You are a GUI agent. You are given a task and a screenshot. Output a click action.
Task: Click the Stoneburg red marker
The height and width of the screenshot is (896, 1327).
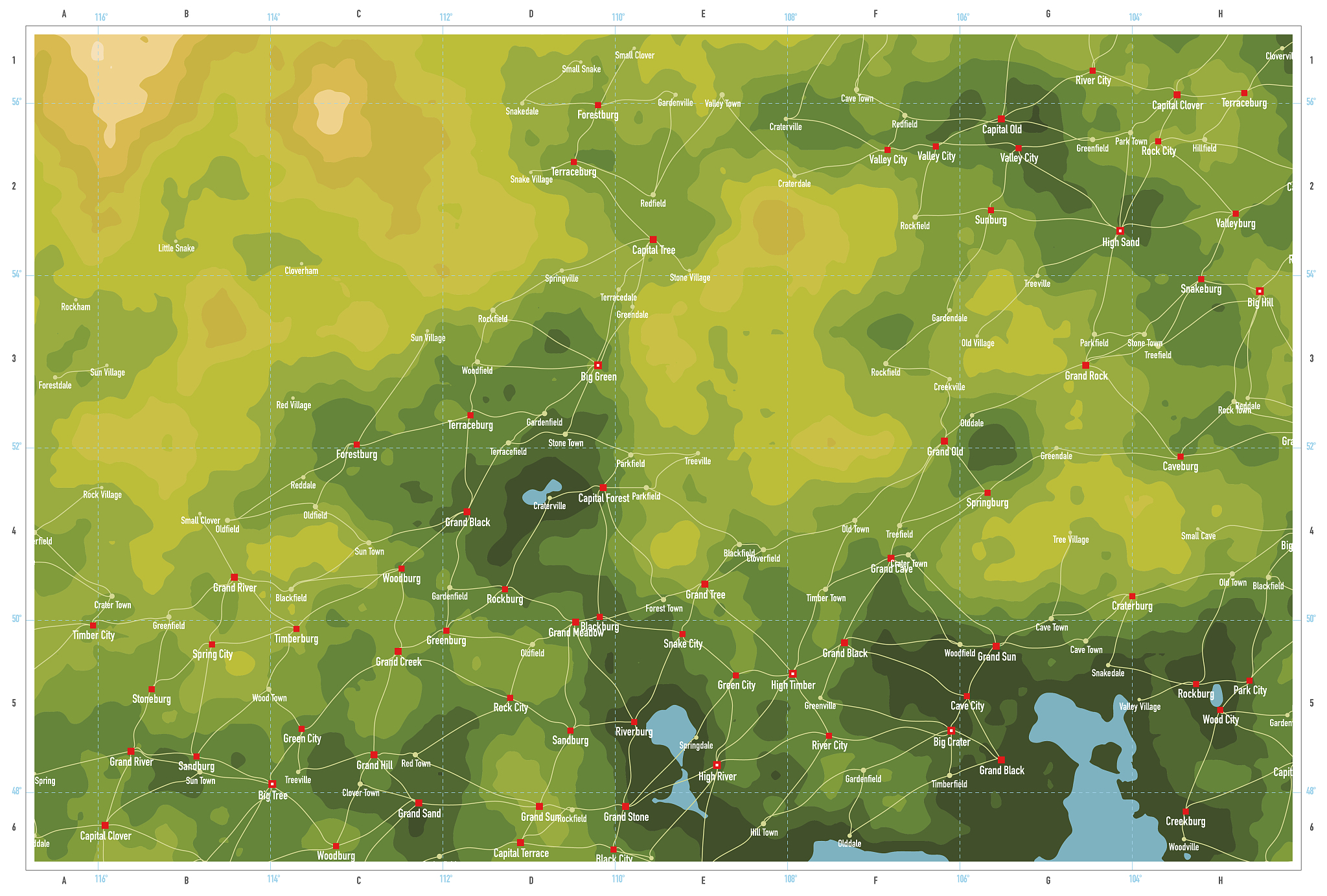click(x=152, y=689)
